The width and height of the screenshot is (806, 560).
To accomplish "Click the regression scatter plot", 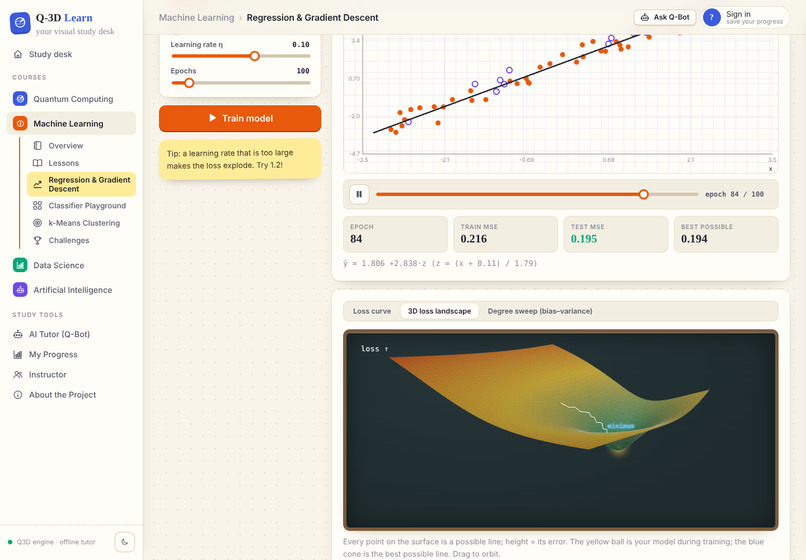I will (560, 103).
